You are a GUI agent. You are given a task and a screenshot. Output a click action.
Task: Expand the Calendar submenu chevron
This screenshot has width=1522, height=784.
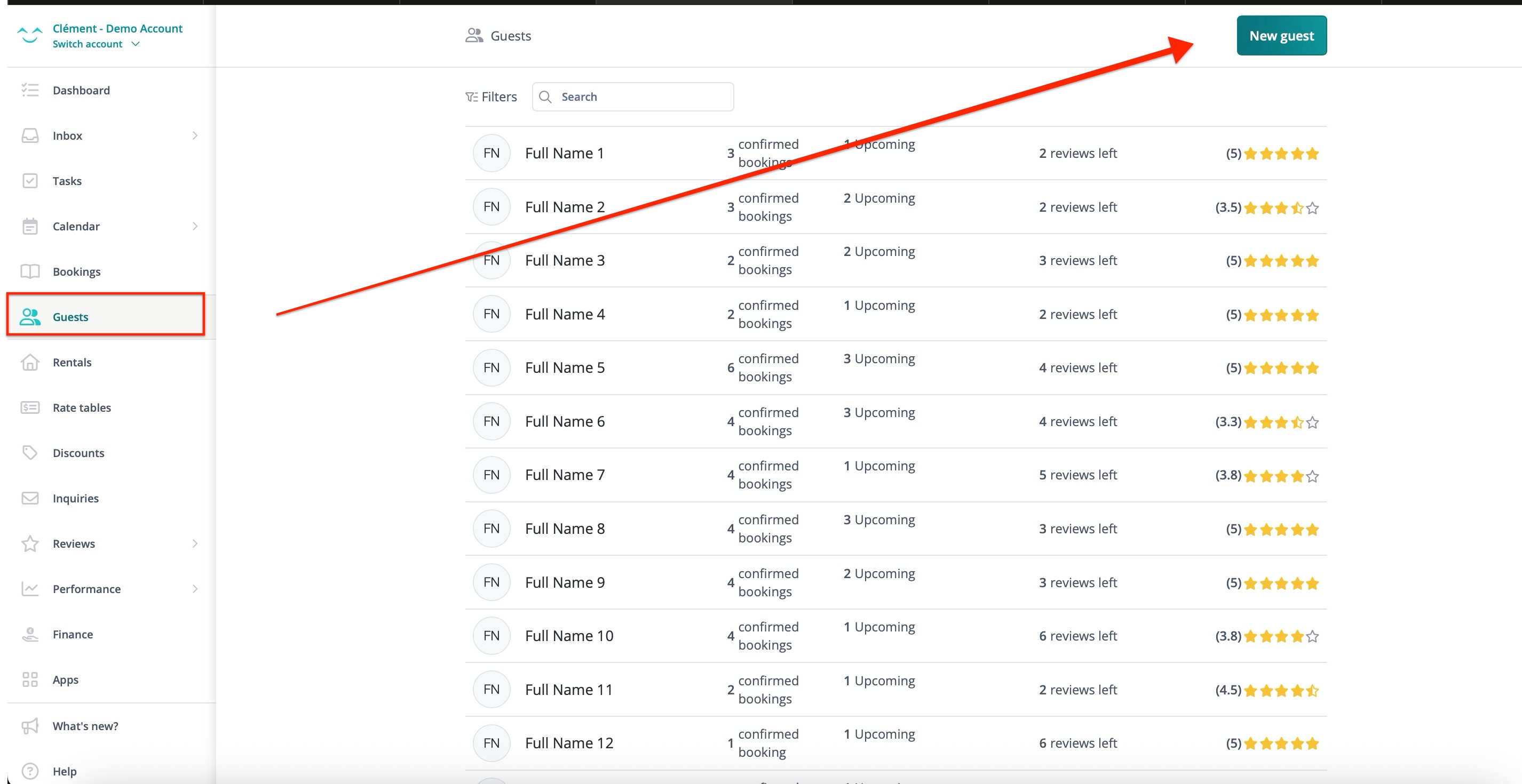pos(195,226)
